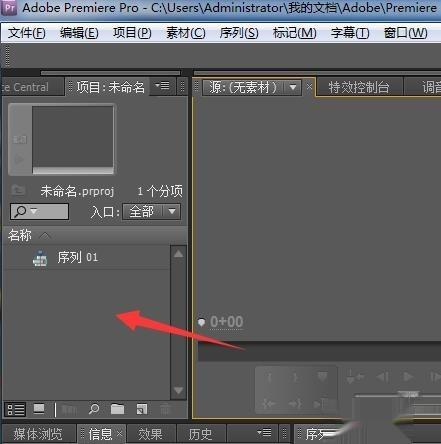Click the scroll down arrow in Project list
The image size is (441, 444).
(x=178, y=390)
